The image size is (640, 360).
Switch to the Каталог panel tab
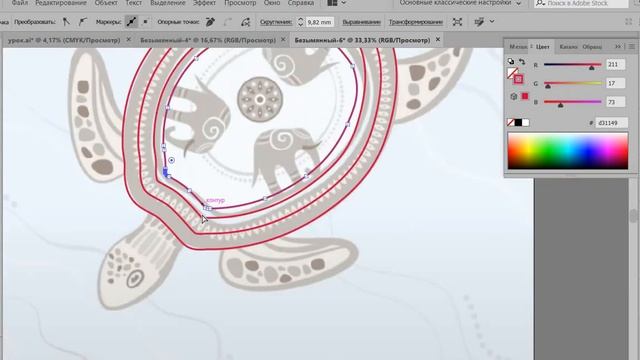pyautogui.click(x=568, y=47)
